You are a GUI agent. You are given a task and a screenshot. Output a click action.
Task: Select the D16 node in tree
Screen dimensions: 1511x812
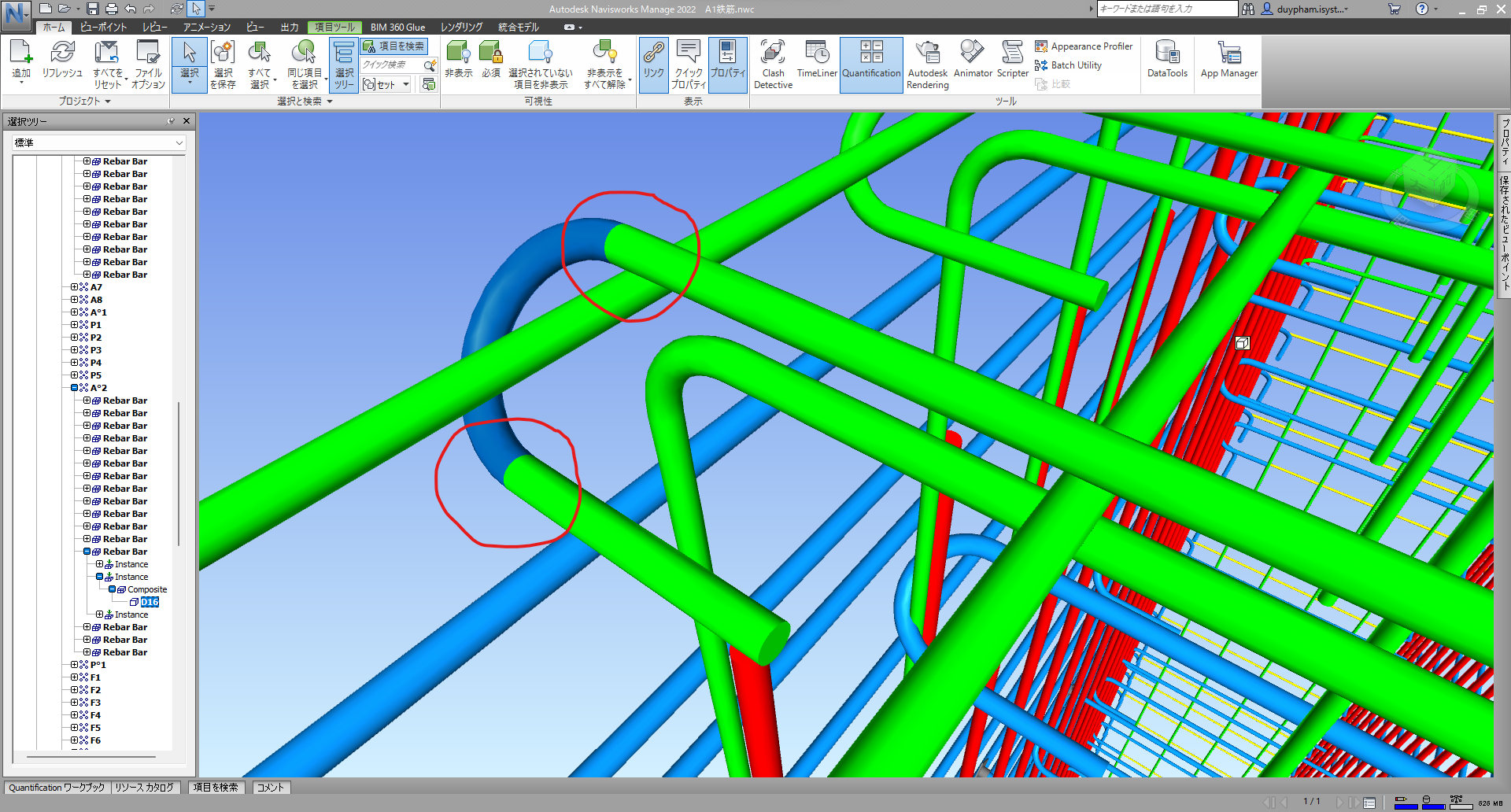click(149, 601)
